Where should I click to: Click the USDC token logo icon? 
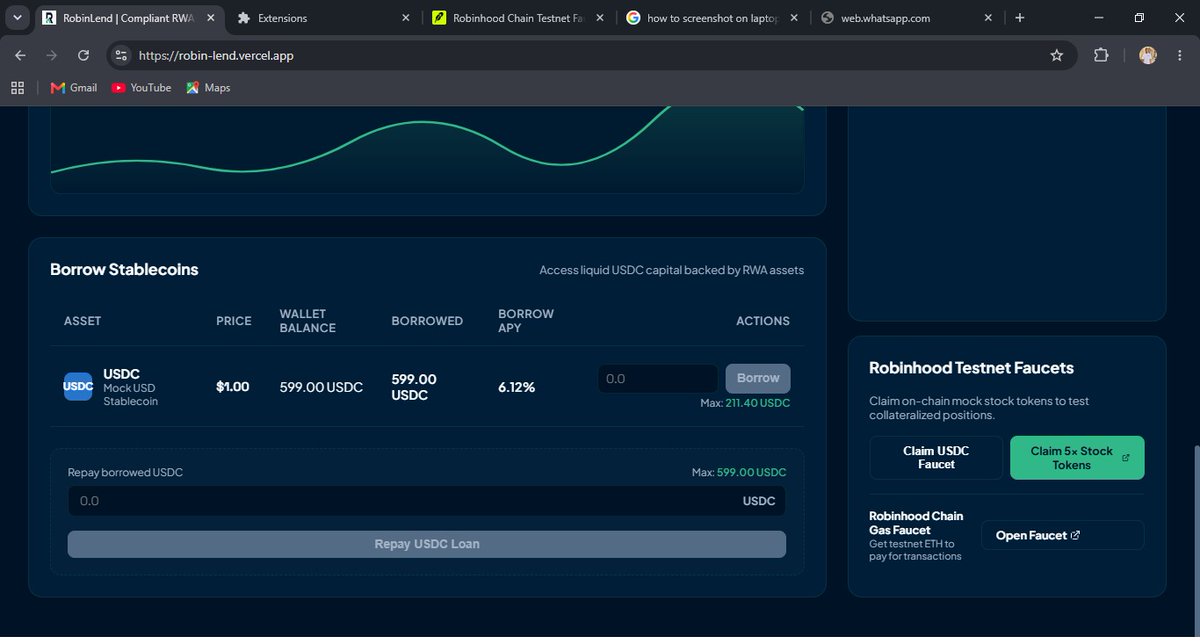78,386
